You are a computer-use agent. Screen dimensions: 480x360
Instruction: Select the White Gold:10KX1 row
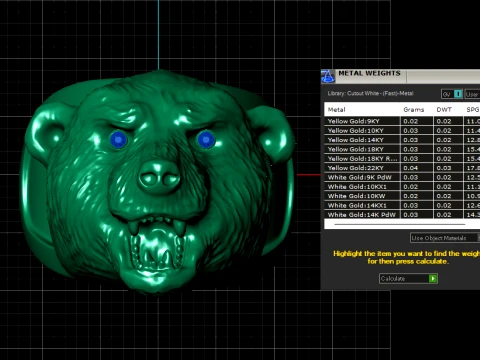pos(402,186)
